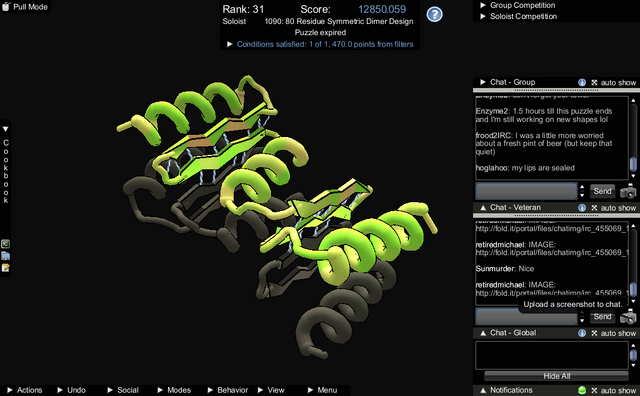640x396 pixels.
Task: Send the Veteran chat message
Action: click(602, 316)
